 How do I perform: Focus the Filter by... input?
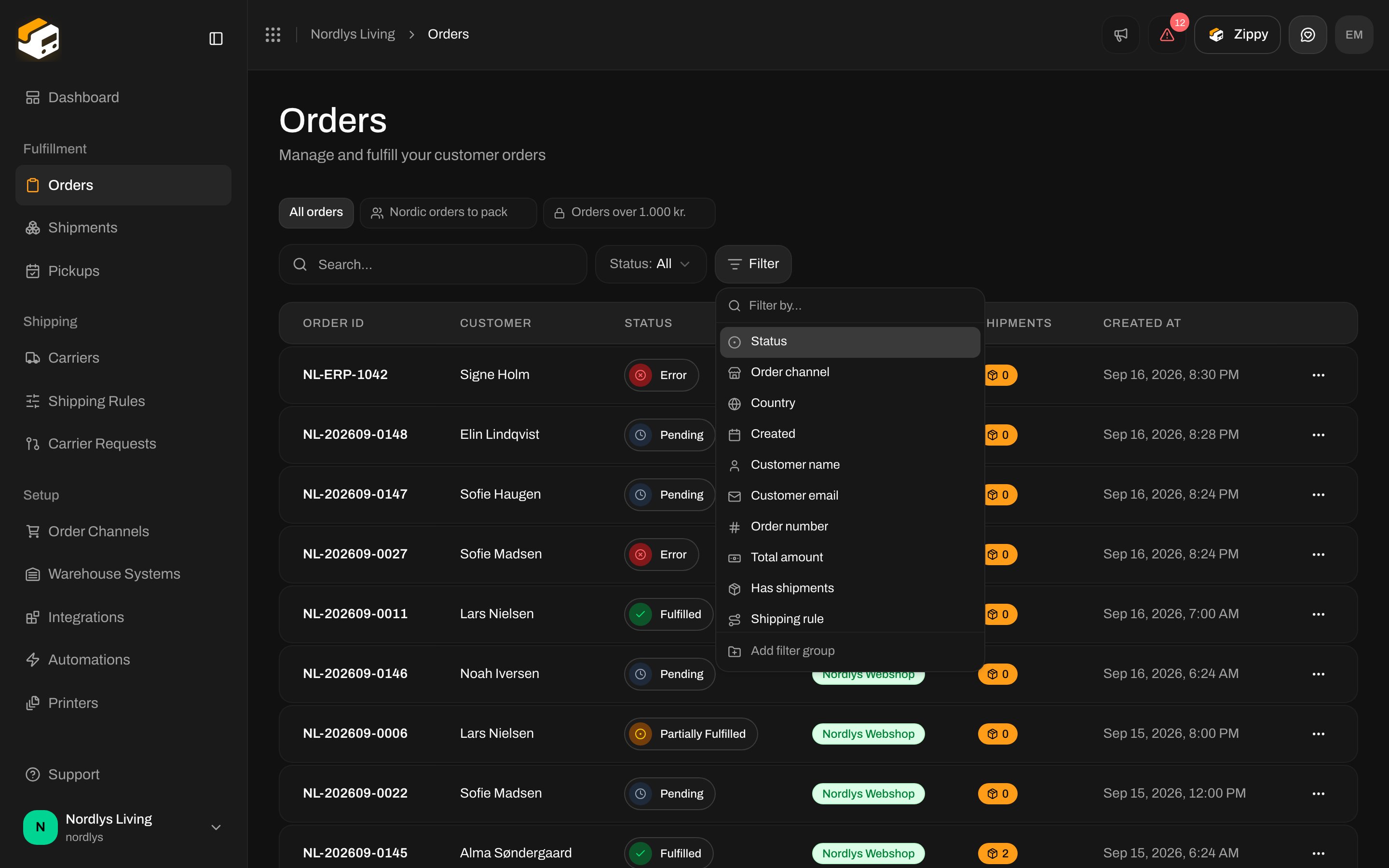[x=849, y=305]
